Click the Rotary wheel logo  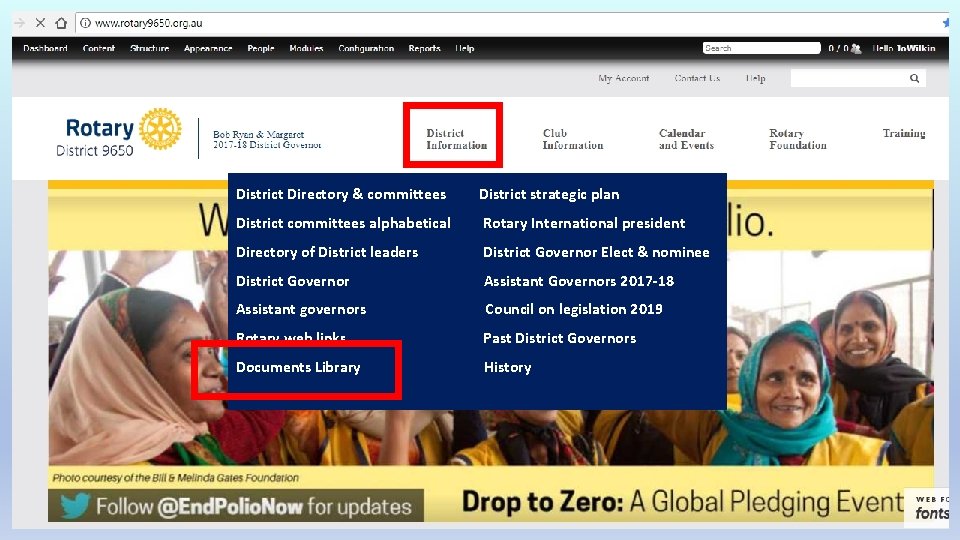[160, 129]
